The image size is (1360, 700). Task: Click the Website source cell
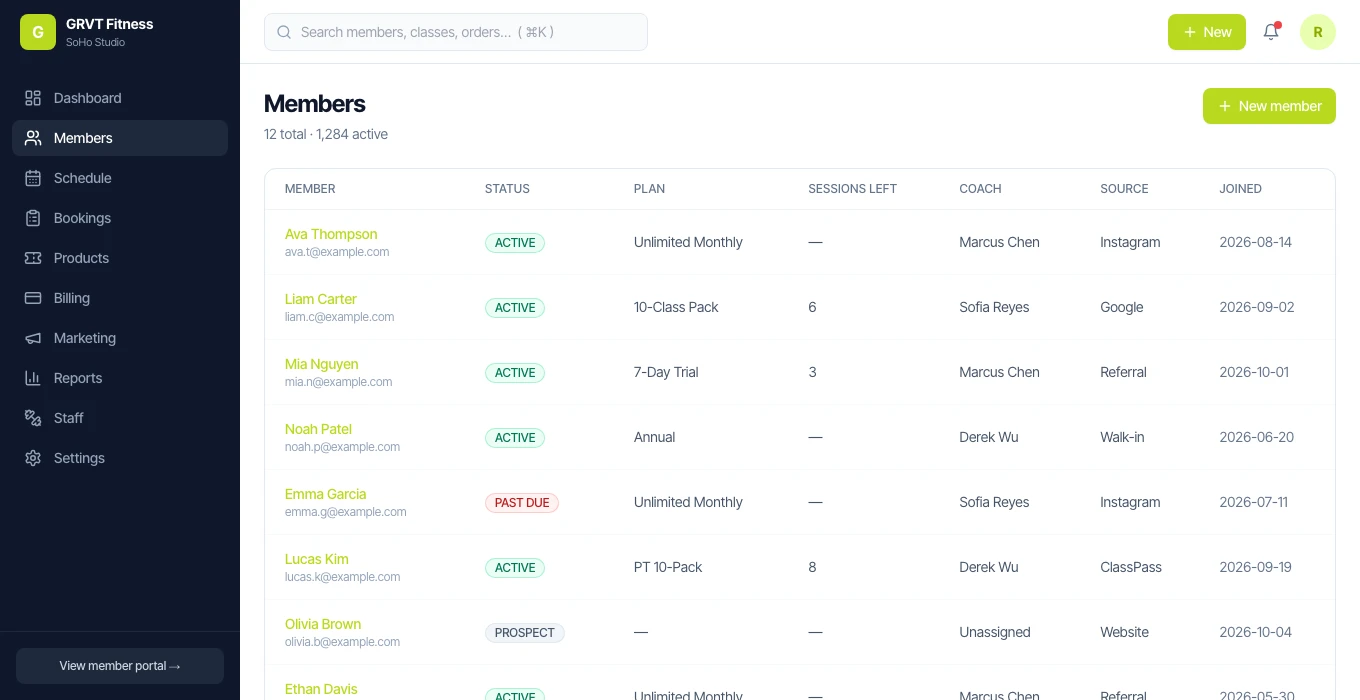point(1124,632)
